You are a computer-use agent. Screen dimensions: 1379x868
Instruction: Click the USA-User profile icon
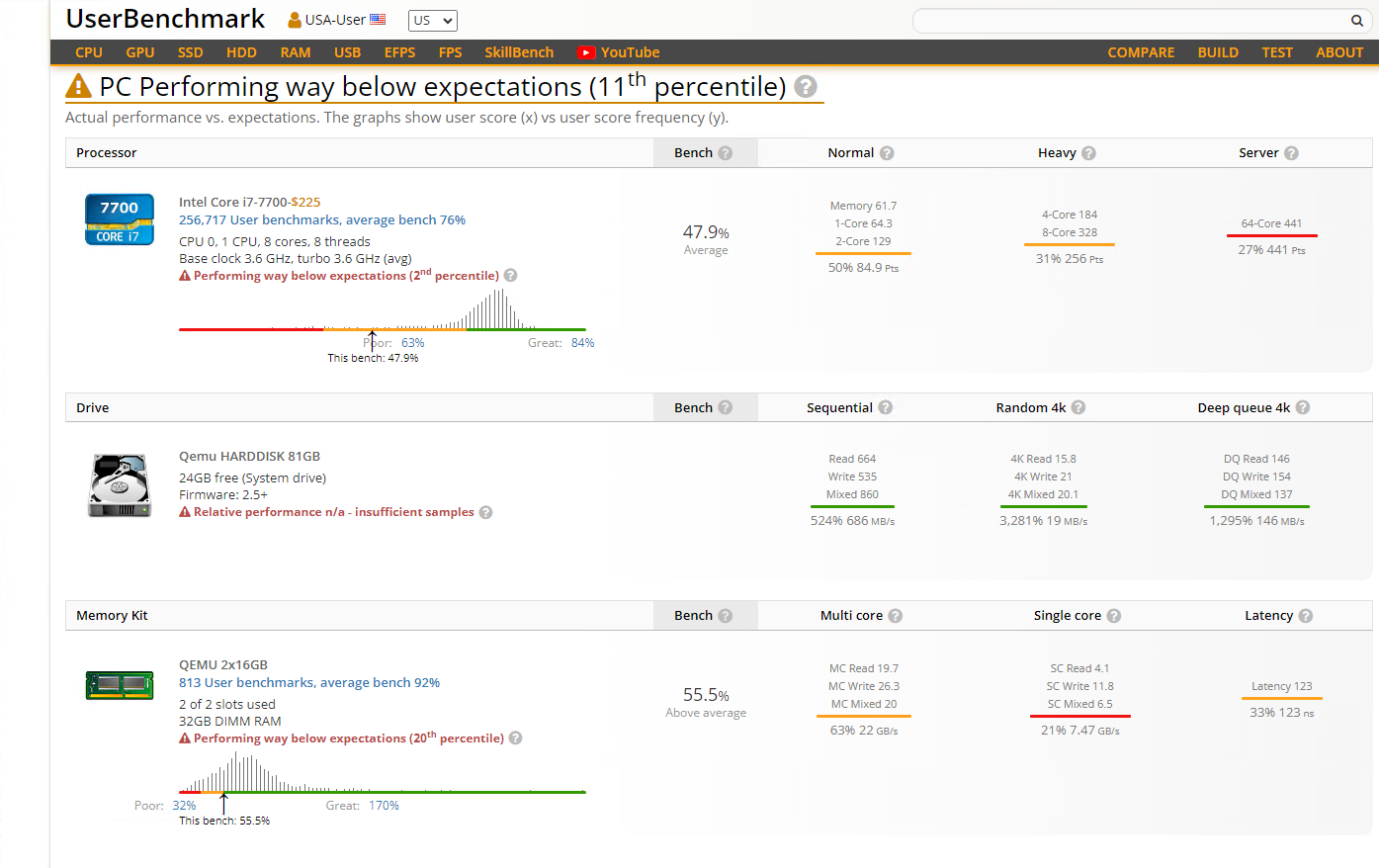295,20
